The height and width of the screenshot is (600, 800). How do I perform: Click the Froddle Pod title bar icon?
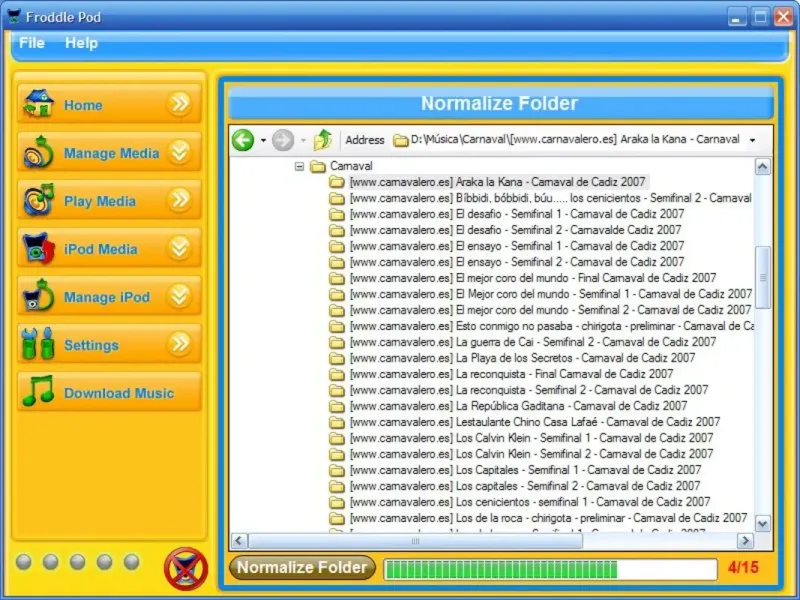tap(14, 16)
